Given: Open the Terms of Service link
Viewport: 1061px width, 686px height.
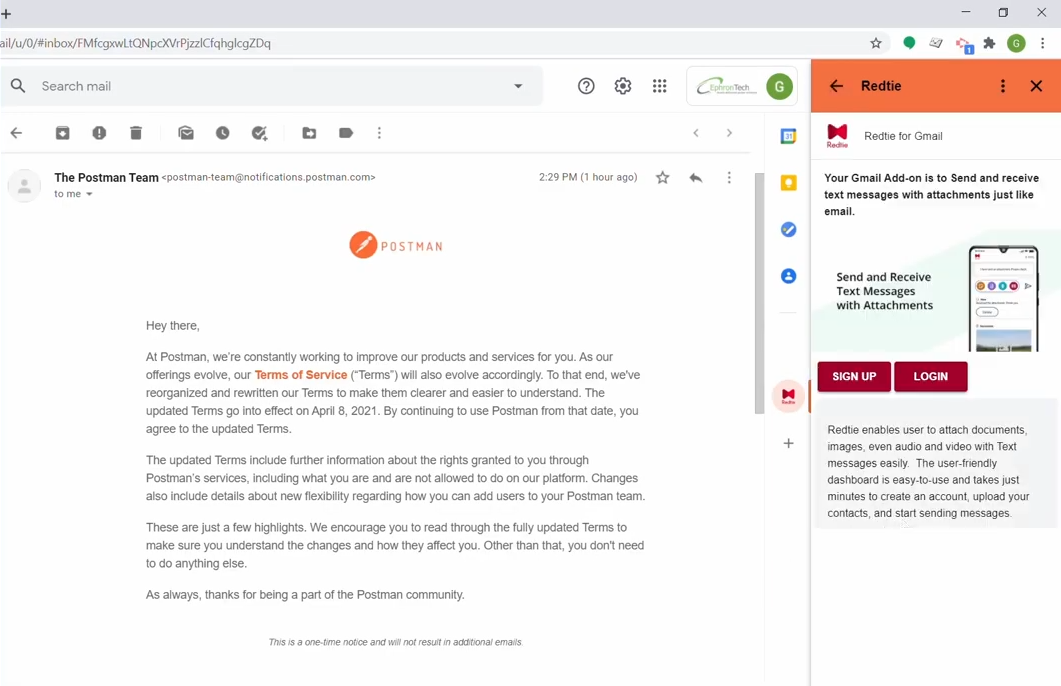Looking at the screenshot, I should pyautogui.click(x=300, y=375).
